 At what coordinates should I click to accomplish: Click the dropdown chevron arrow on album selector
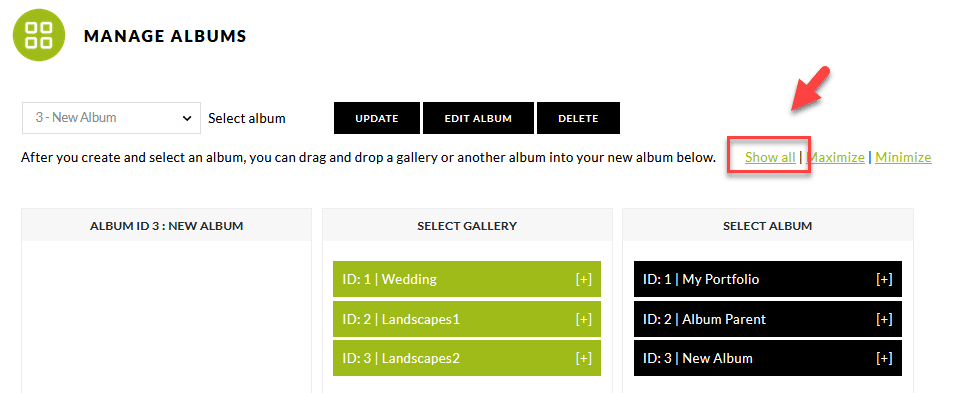[187, 118]
